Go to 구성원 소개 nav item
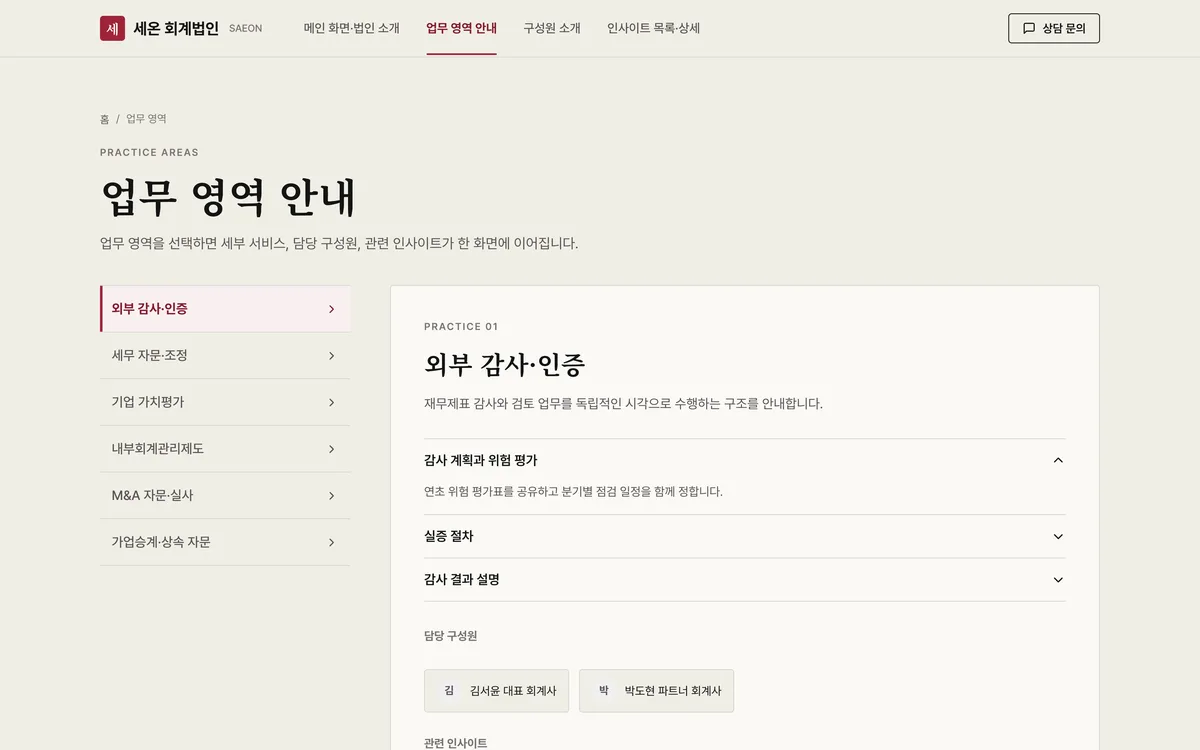This screenshot has width=1200, height=750. pos(552,28)
